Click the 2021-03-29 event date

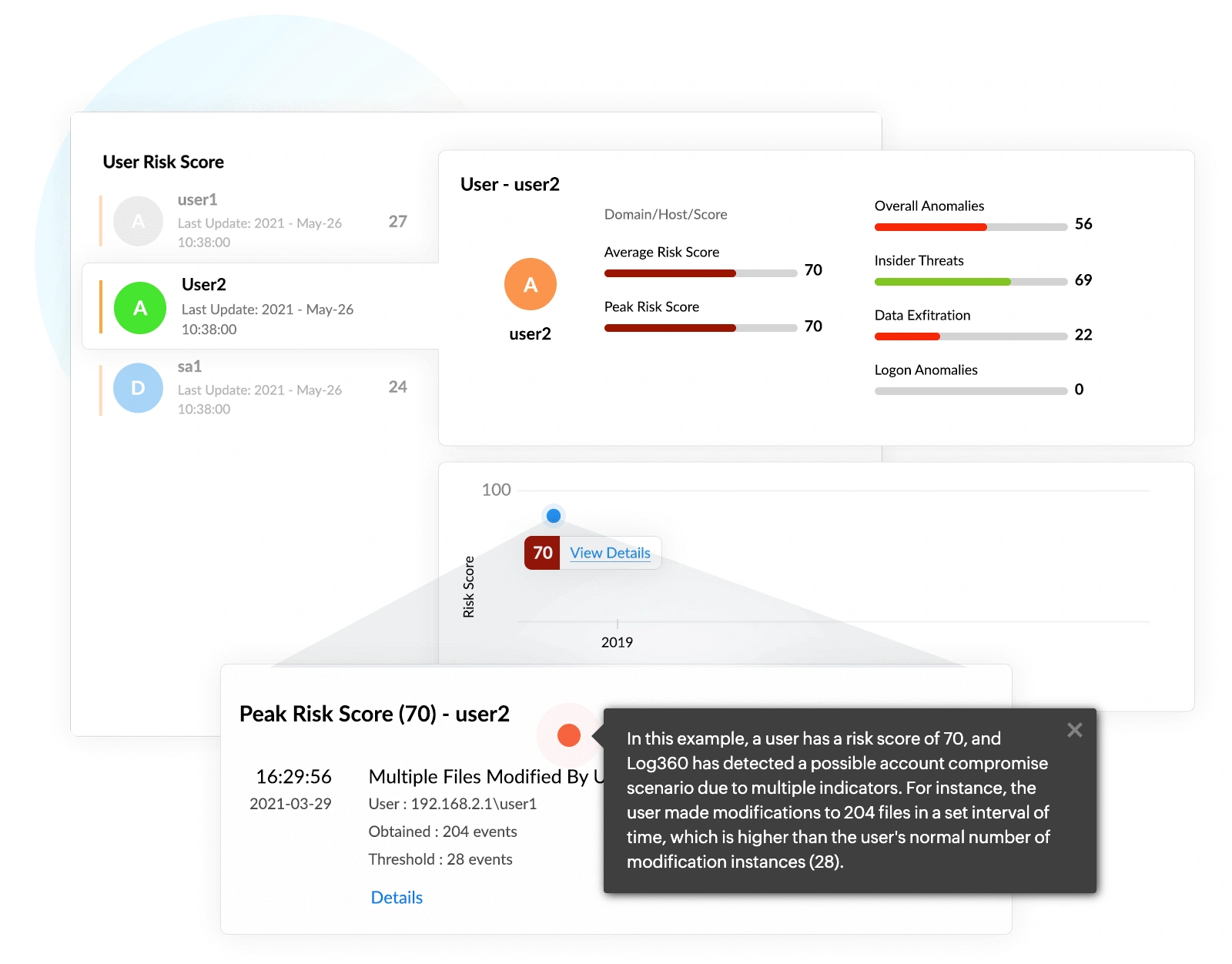click(290, 804)
